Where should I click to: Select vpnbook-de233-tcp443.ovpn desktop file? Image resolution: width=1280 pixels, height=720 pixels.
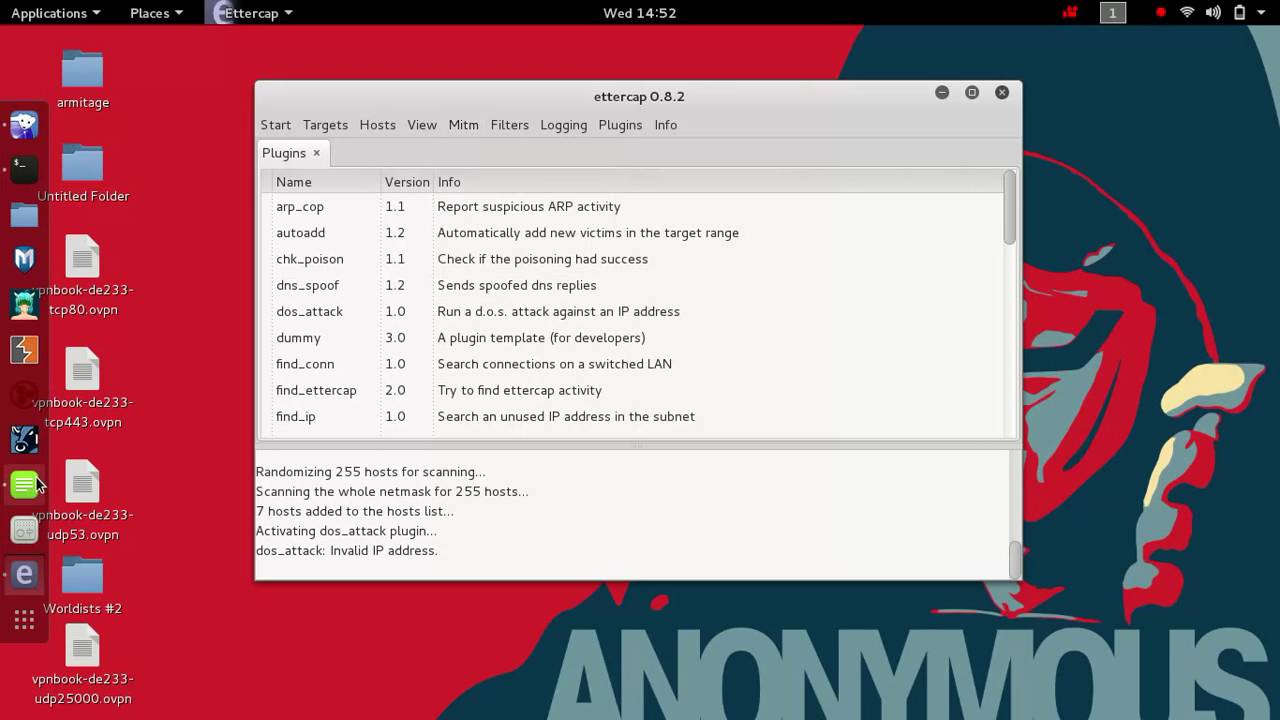tap(83, 388)
